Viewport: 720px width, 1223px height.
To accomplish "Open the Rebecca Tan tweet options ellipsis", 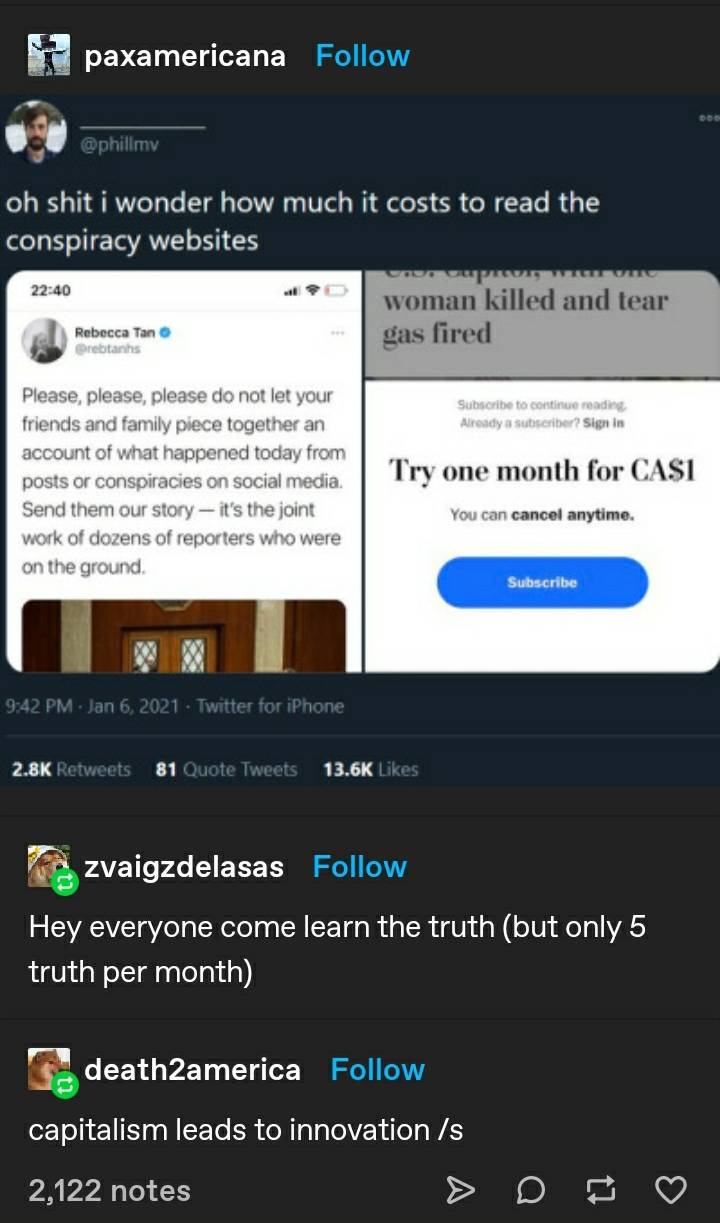I will tap(338, 330).
